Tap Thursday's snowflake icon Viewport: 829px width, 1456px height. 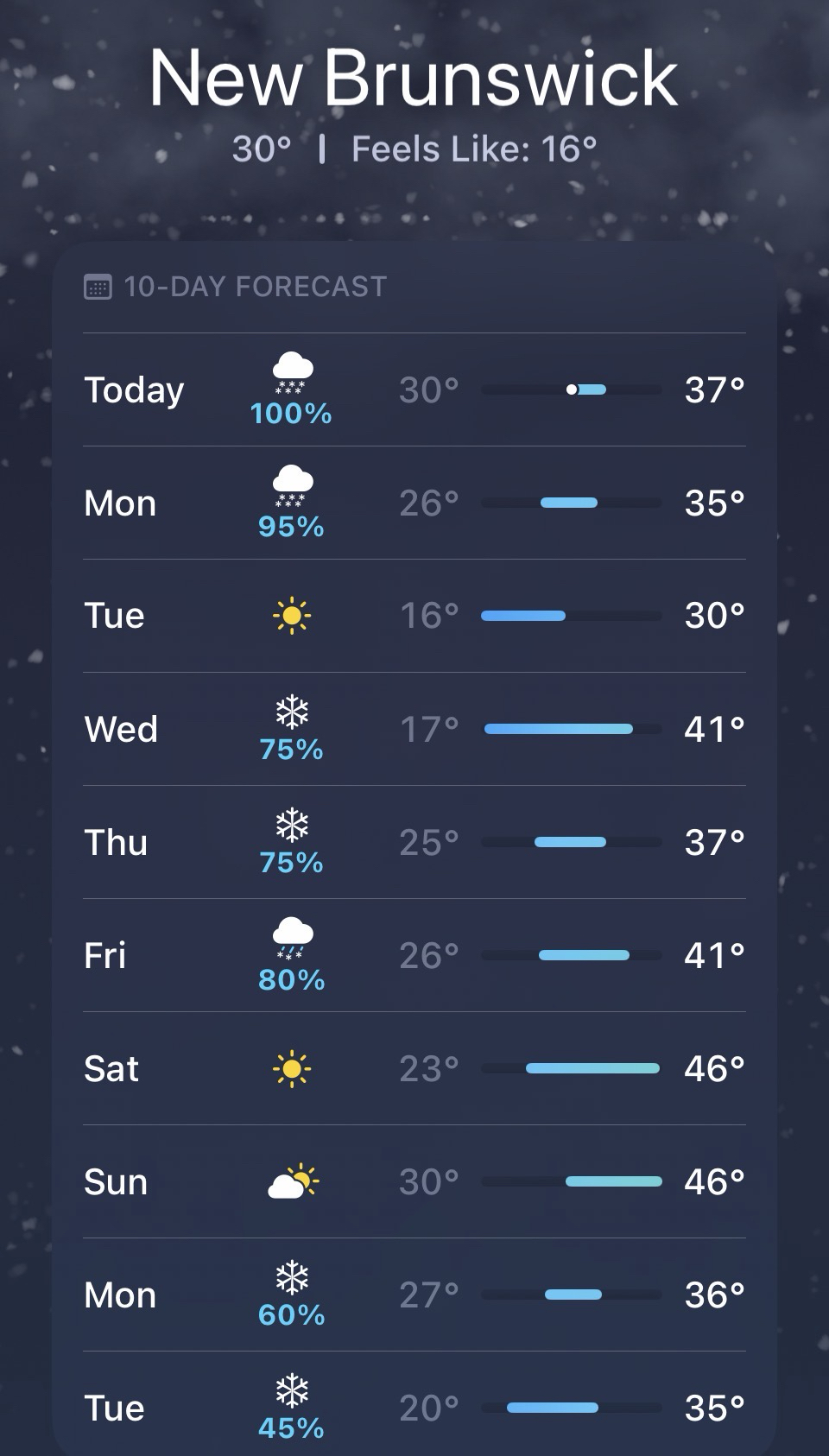click(x=292, y=826)
